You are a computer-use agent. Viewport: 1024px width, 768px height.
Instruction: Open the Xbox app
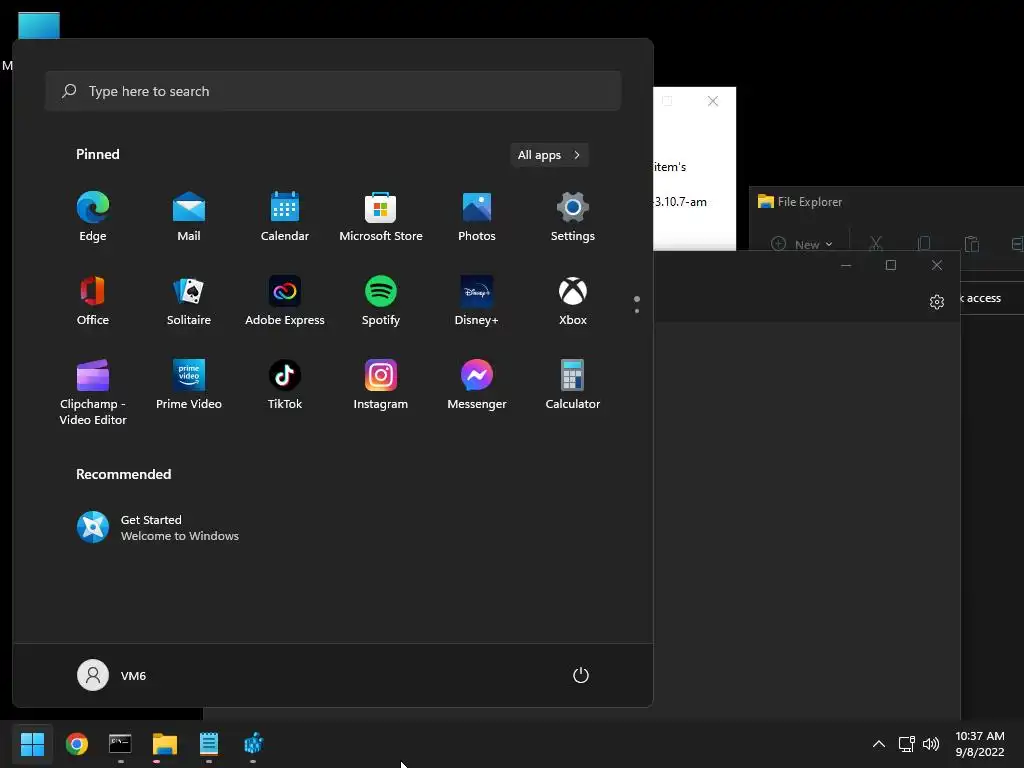point(573,300)
